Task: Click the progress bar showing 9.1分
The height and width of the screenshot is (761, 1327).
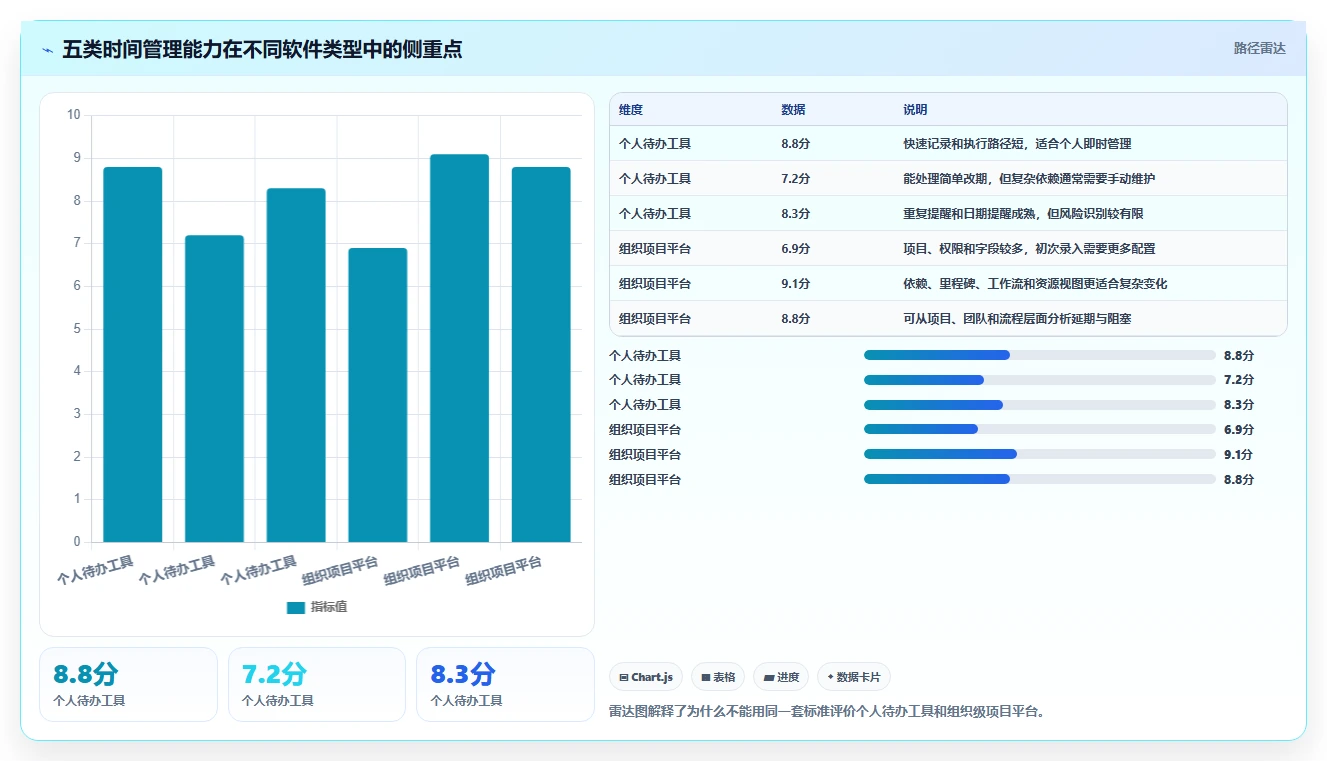Action: click(1040, 454)
